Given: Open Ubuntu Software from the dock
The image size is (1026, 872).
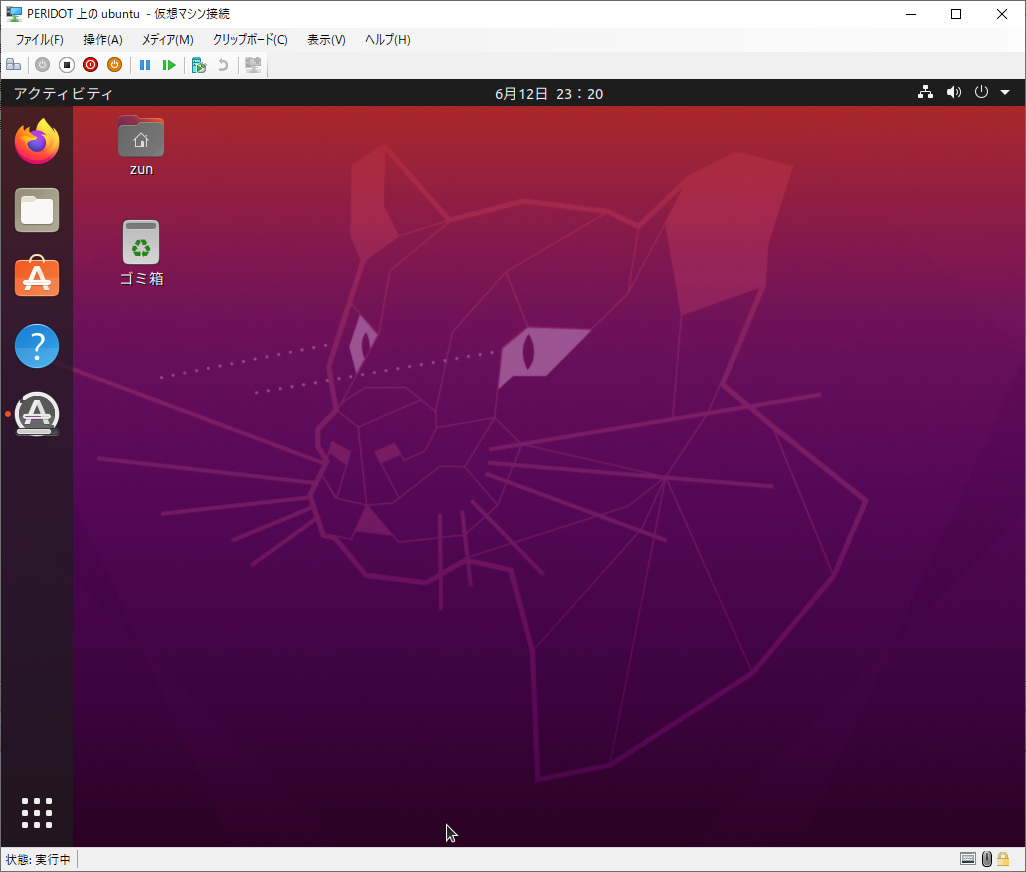Looking at the screenshot, I should pos(37,277).
